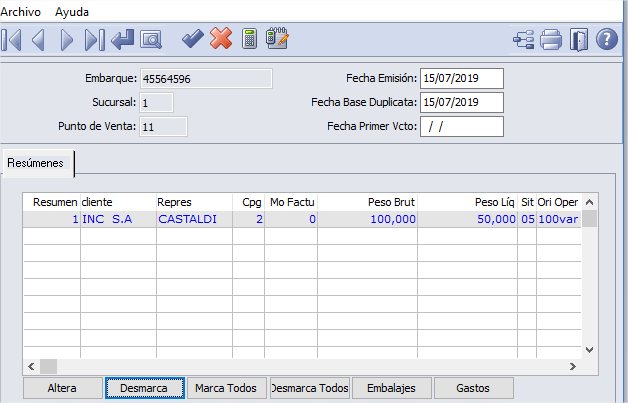Select the INC S.A client cell

pos(119,219)
